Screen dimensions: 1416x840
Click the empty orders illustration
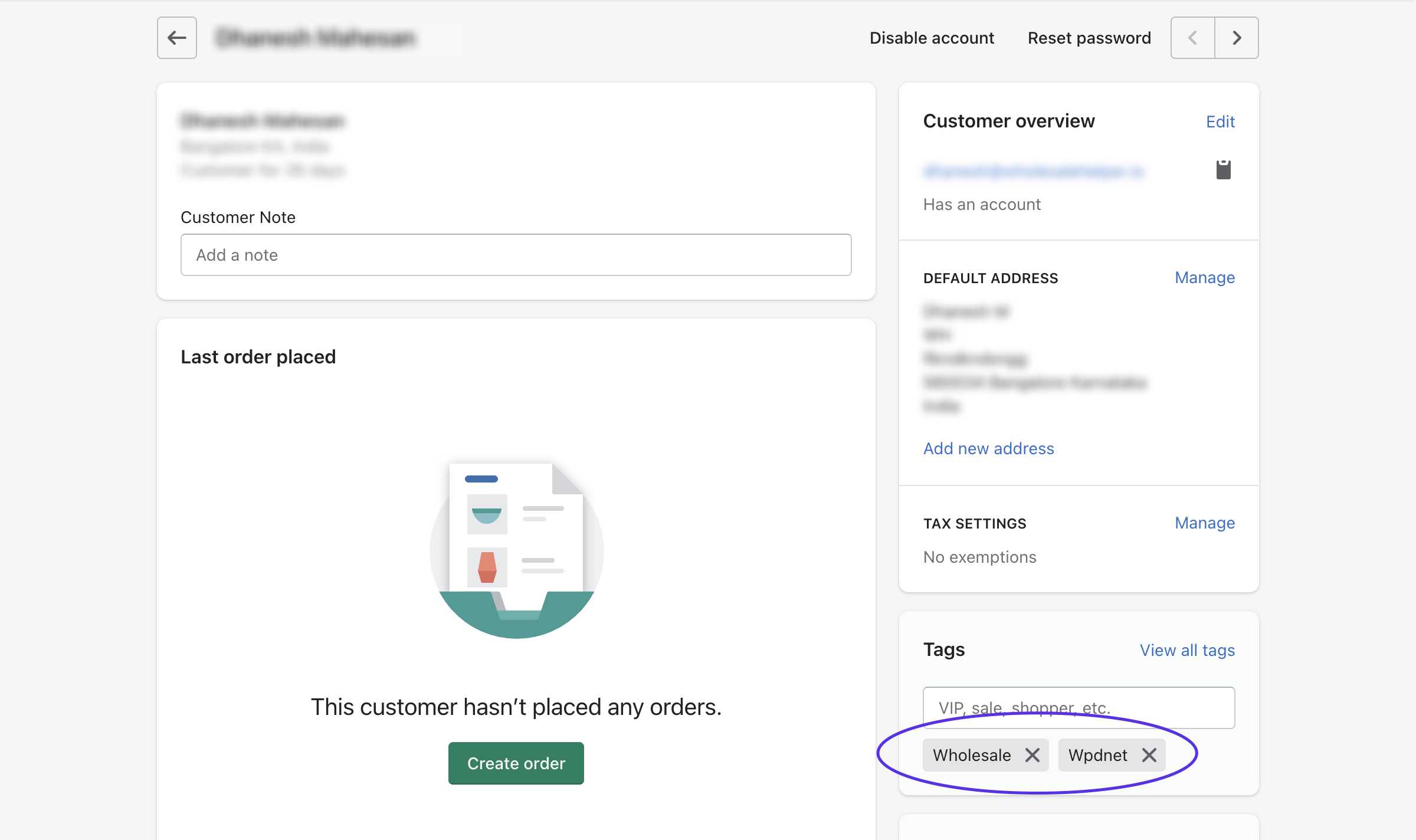click(516, 550)
